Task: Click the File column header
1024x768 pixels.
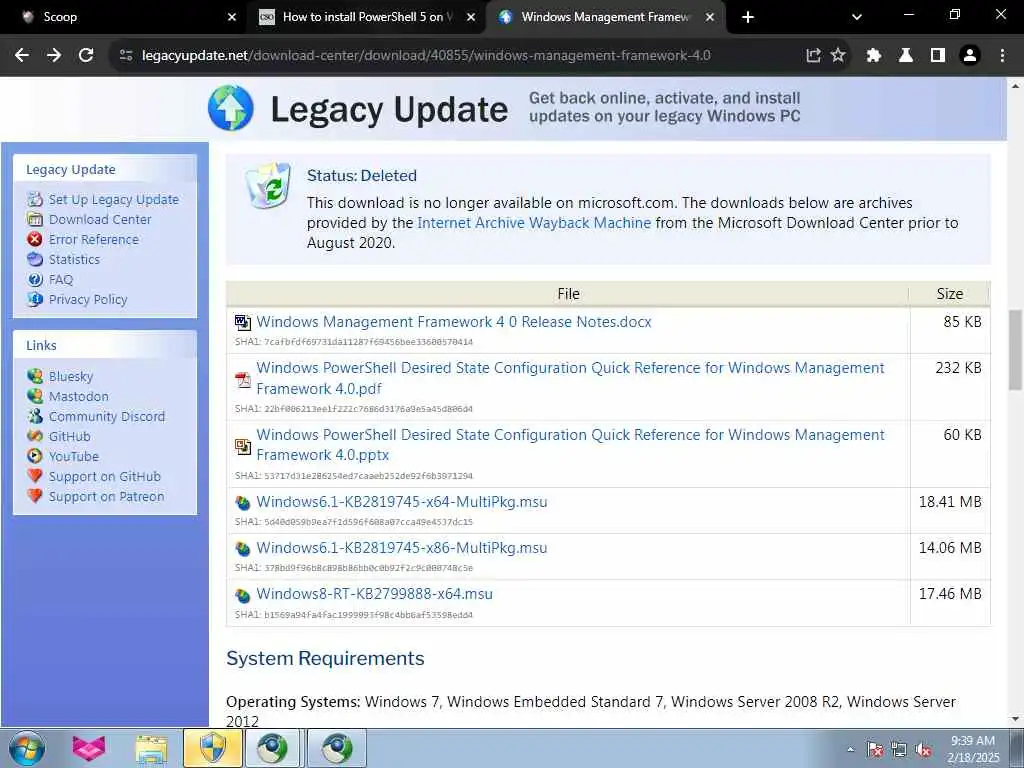Action: click(x=568, y=295)
